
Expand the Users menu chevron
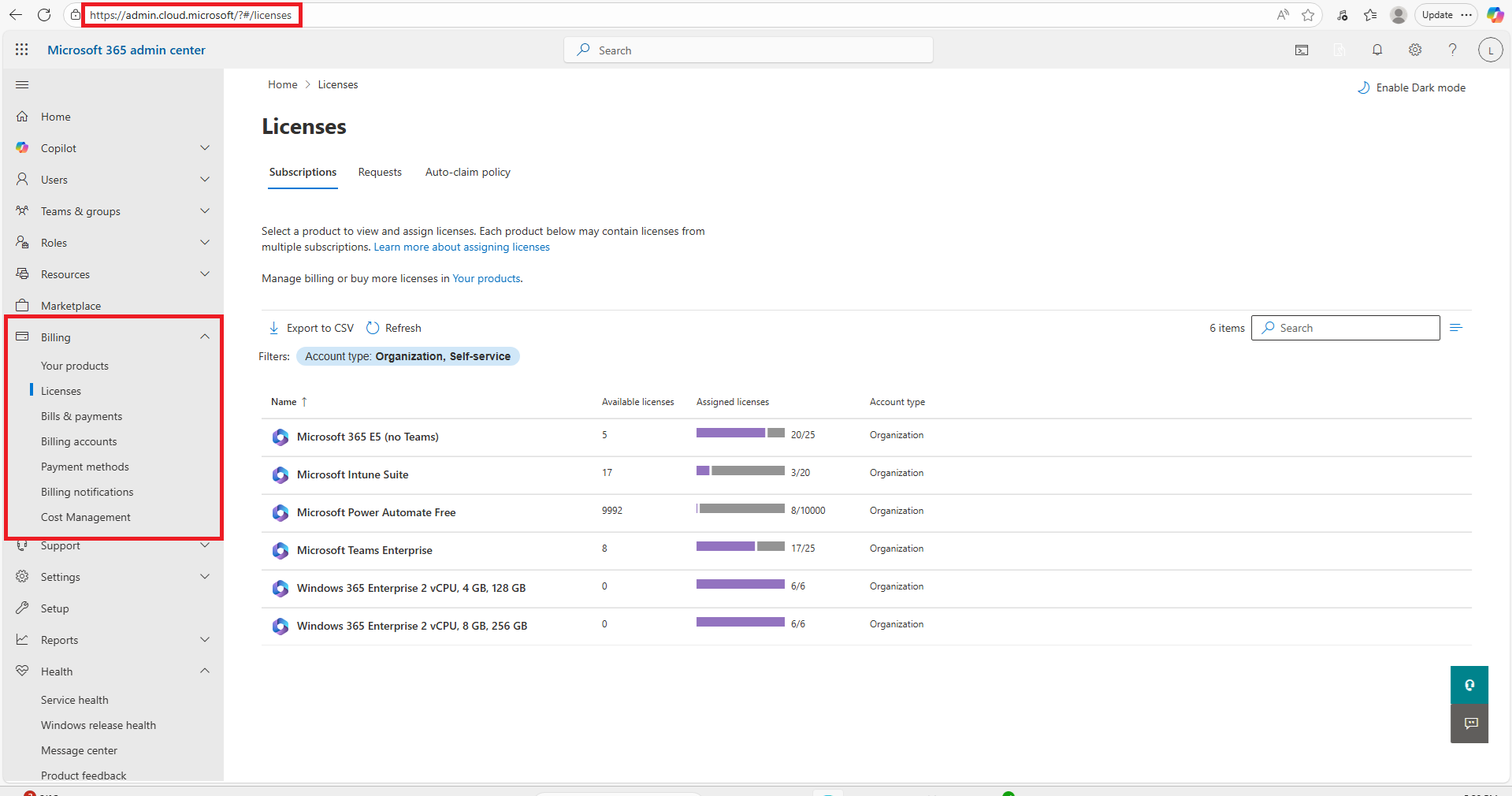[205, 180]
